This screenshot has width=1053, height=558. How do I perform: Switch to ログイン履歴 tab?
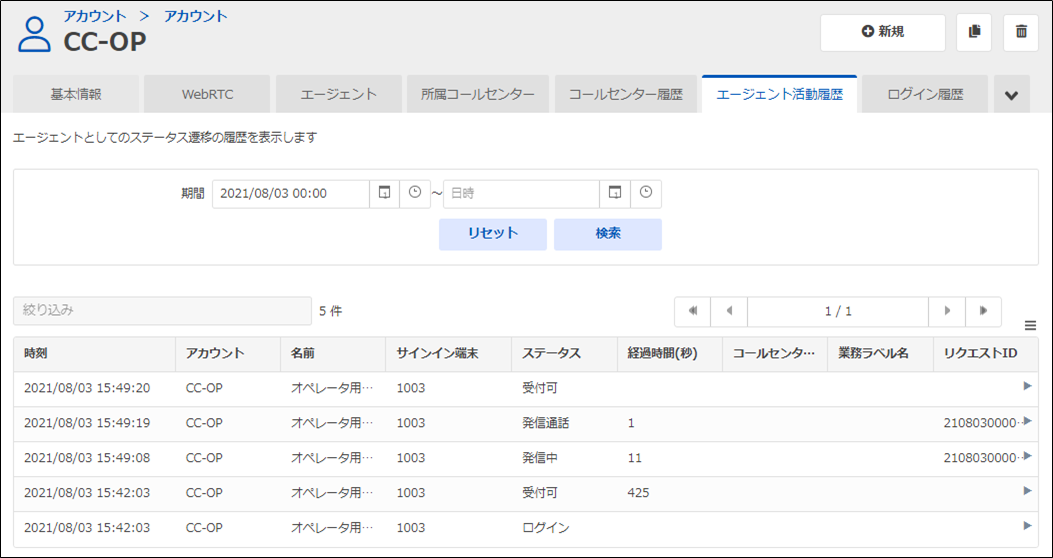925,95
